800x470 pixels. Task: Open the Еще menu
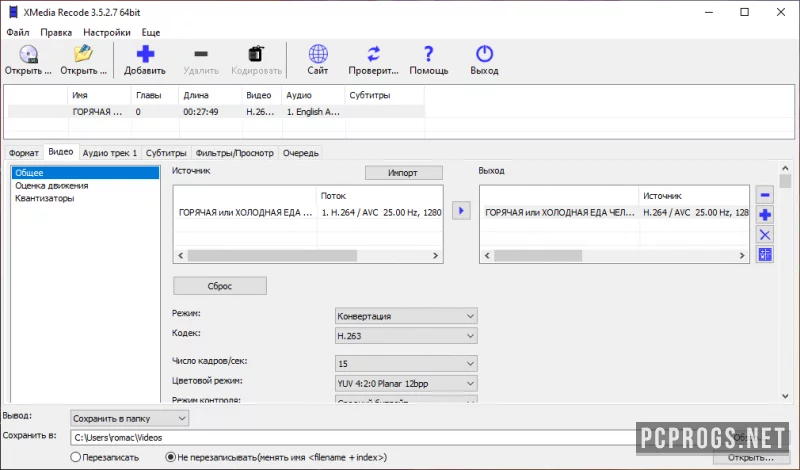click(151, 32)
